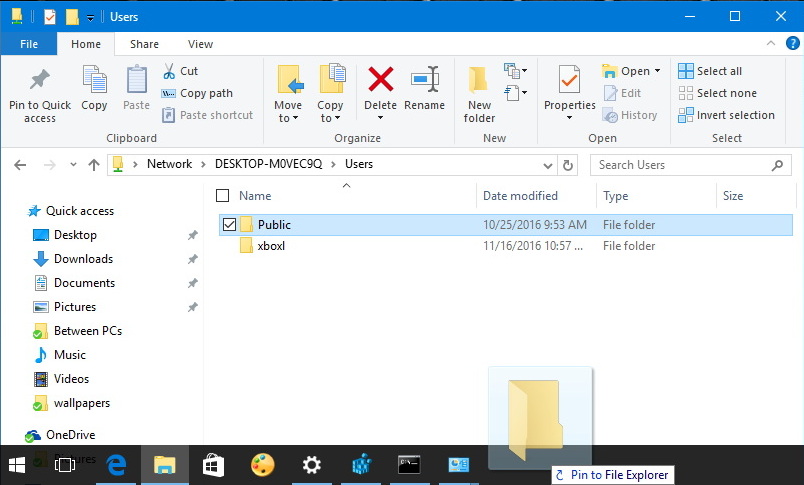Open Task View on the taskbar
The width and height of the screenshot is (804, 485).
65,465
